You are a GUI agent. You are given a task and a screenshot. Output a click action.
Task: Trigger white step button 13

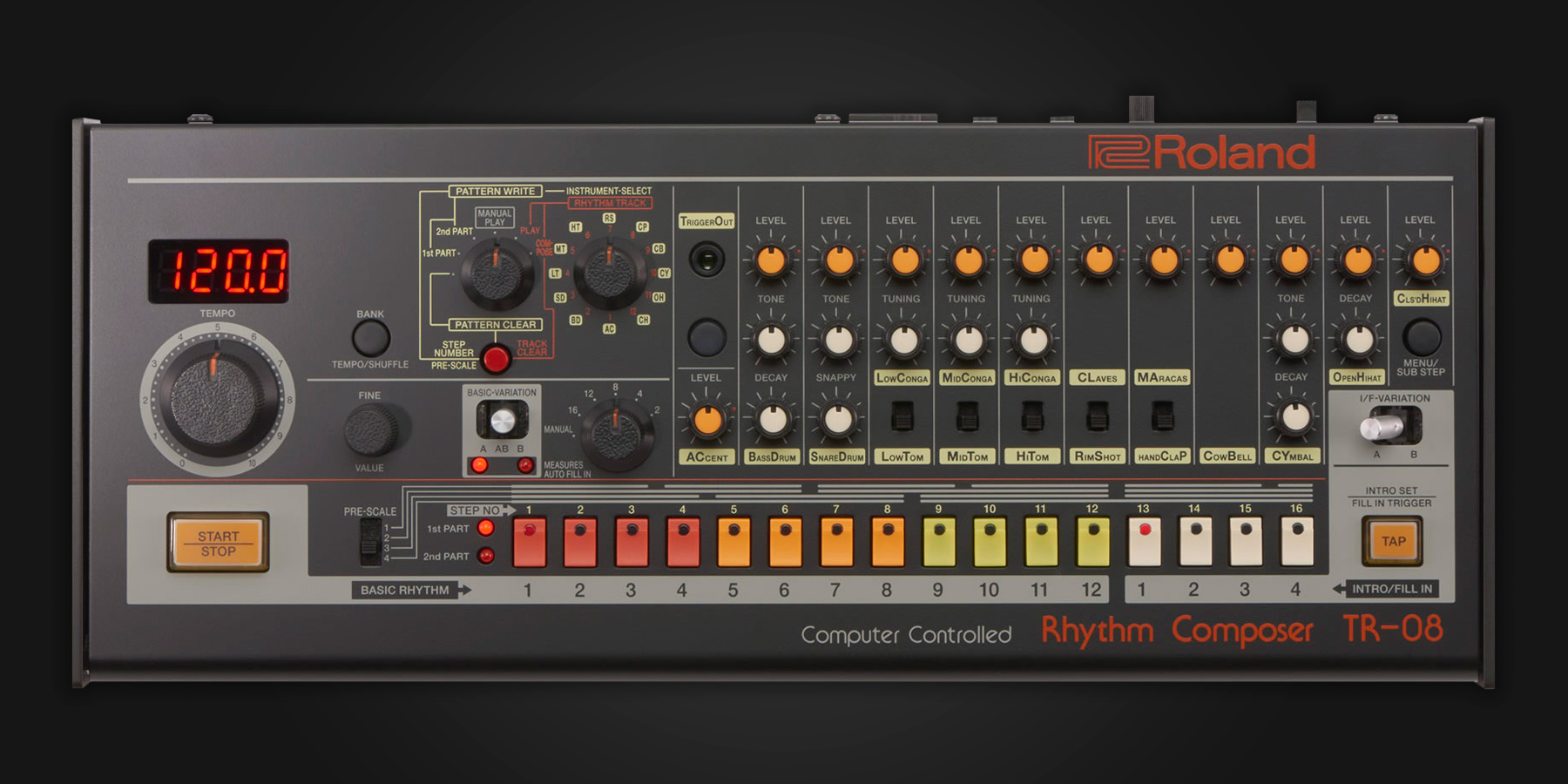pyautogui.click(x=1144, y=541)
